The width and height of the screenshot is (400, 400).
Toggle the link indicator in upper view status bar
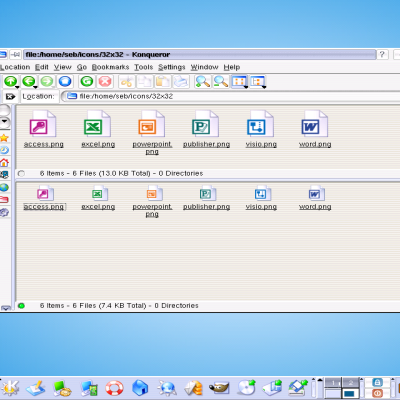(x=21, y=173)
